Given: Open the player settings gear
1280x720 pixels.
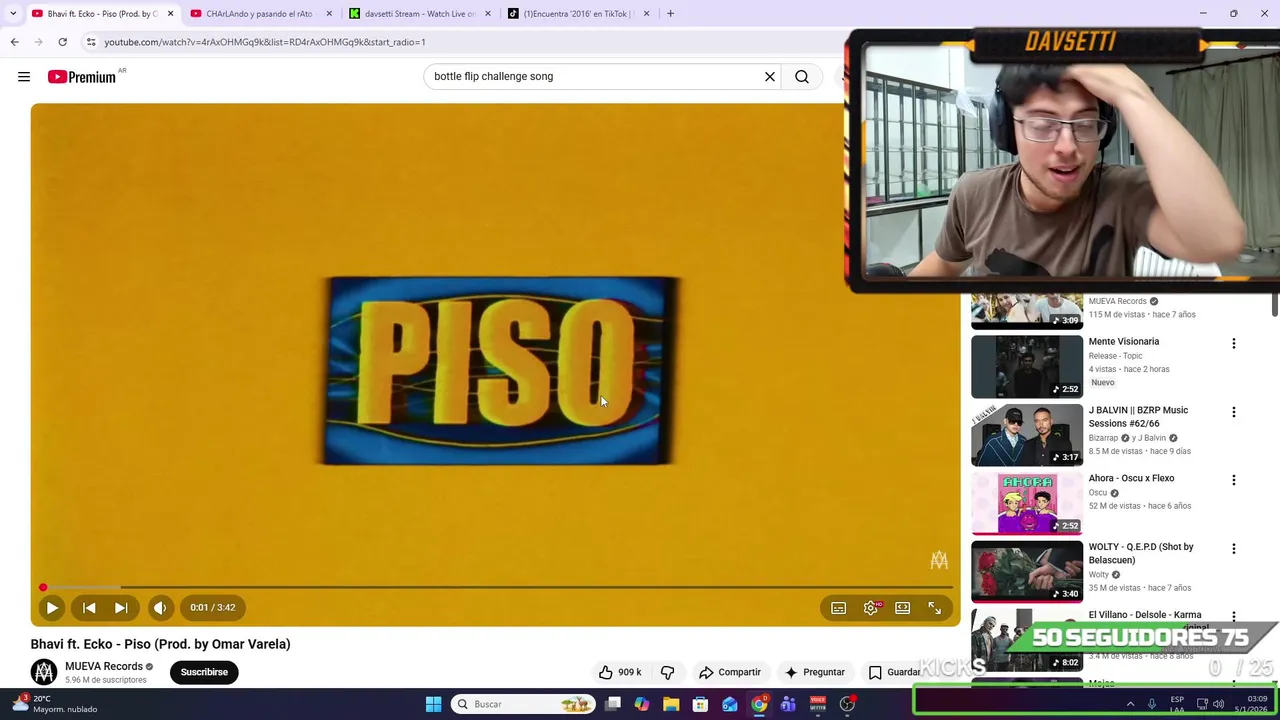Looking at the screenshot, I should pos(871,608).
